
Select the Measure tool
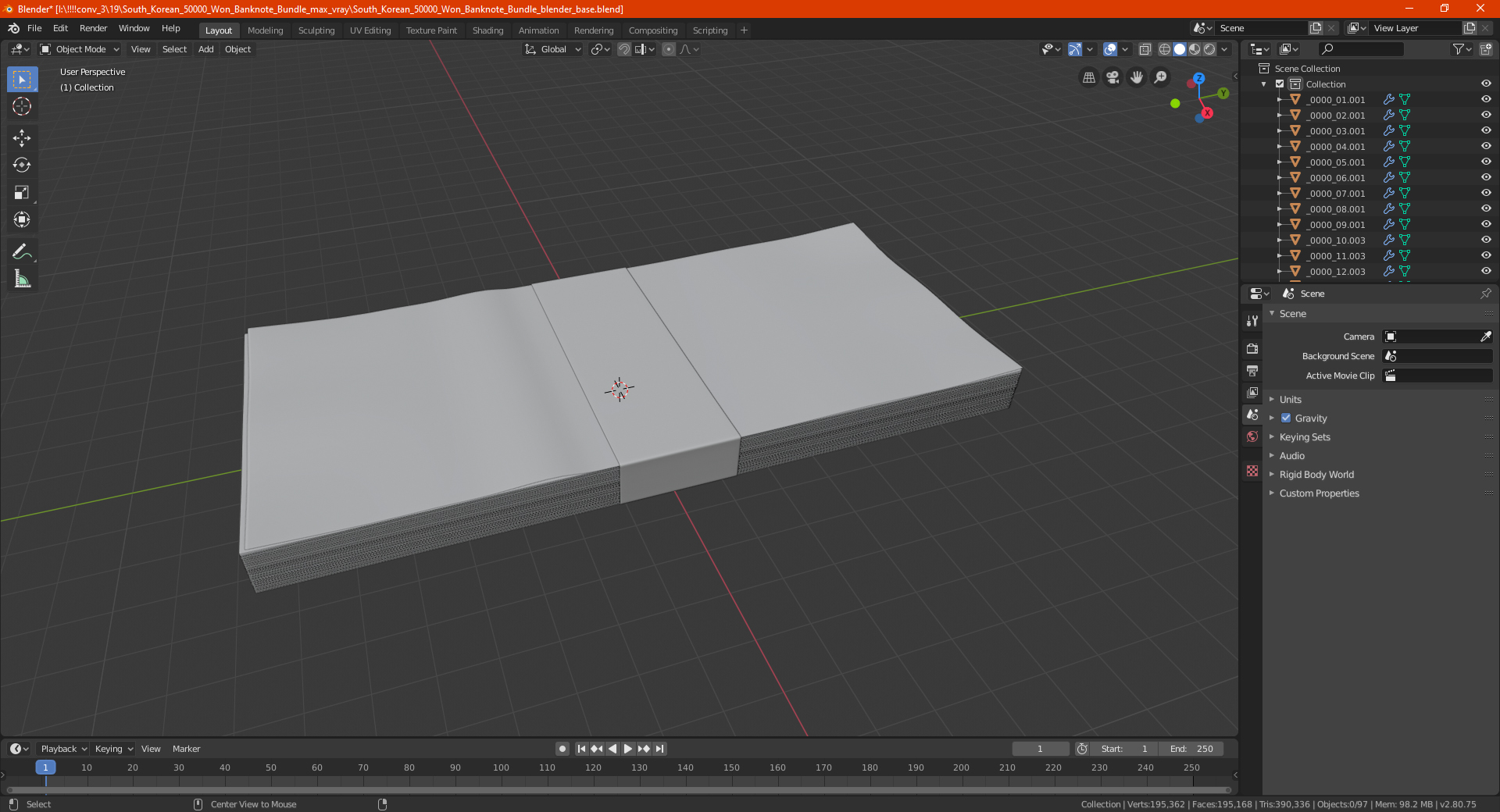[x=22, y=279]
